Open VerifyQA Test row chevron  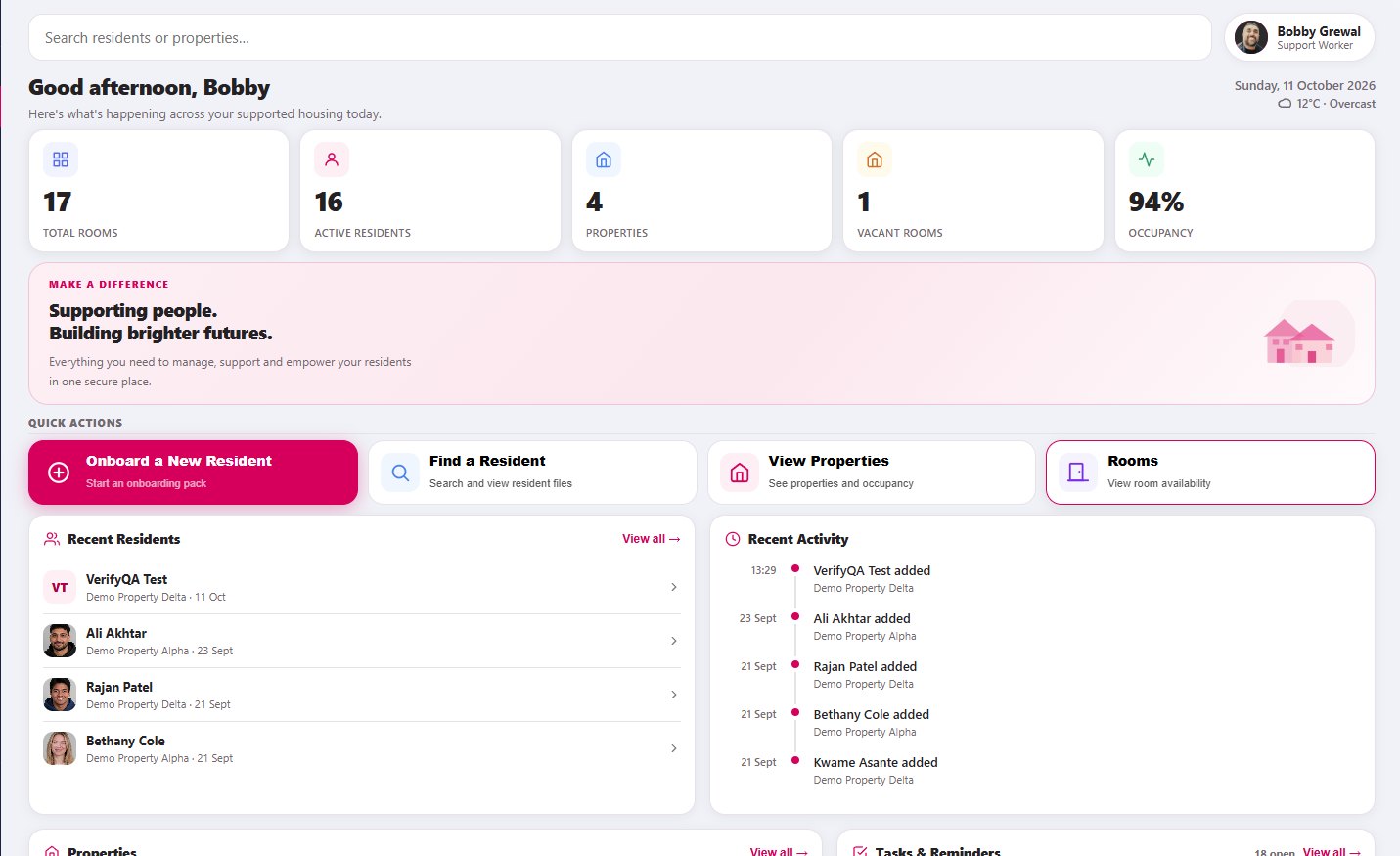[674, 587]
